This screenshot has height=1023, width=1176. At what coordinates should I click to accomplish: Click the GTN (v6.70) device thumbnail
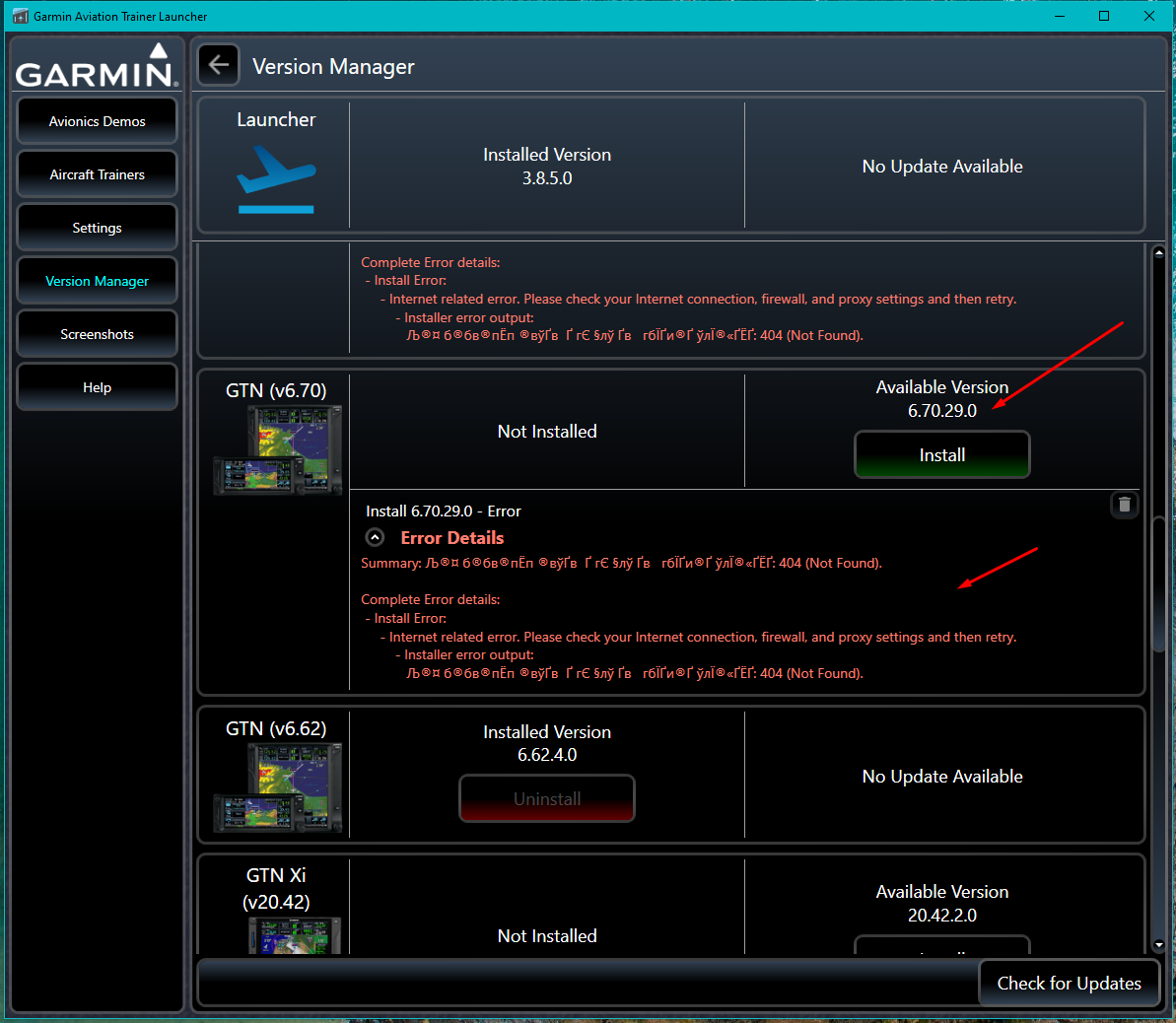click(x=278, y=450)
